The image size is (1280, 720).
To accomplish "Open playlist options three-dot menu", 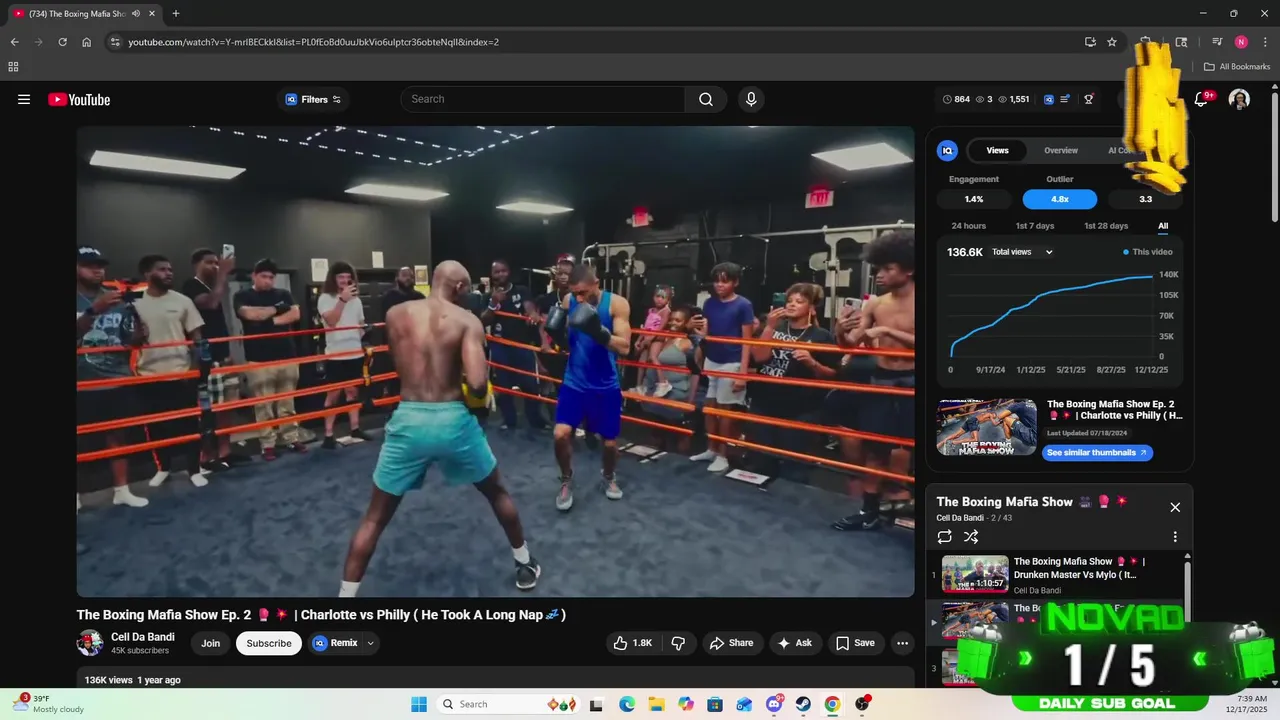I will coord(1175,537).
